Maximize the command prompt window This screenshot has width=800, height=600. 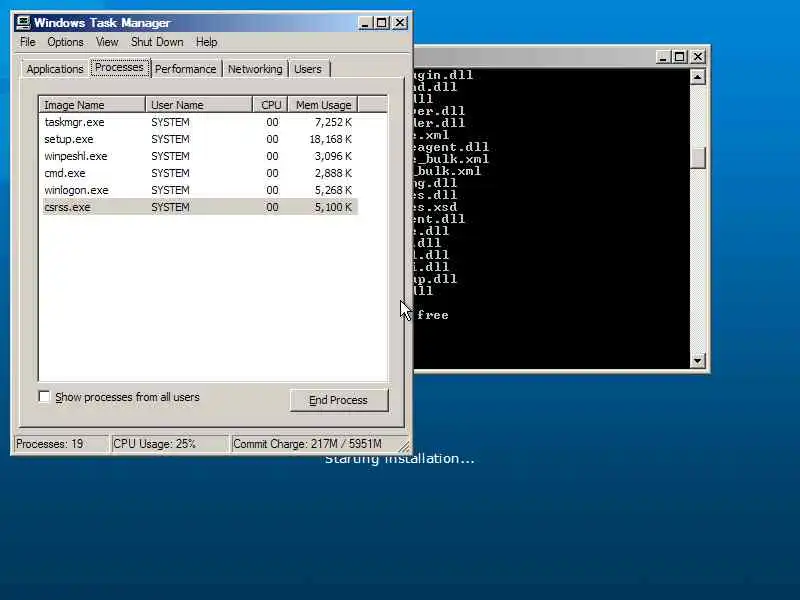[680, 57]
